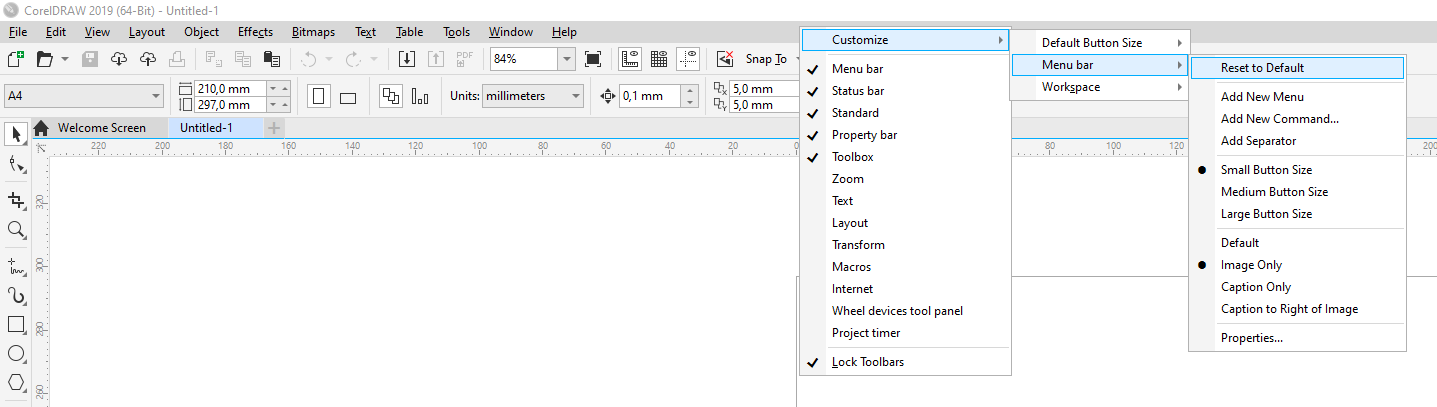Image resolution: width=1437 pixels, height=407 pixels.
Task: Click the plus new document tab button
Action: coord(274,128)
